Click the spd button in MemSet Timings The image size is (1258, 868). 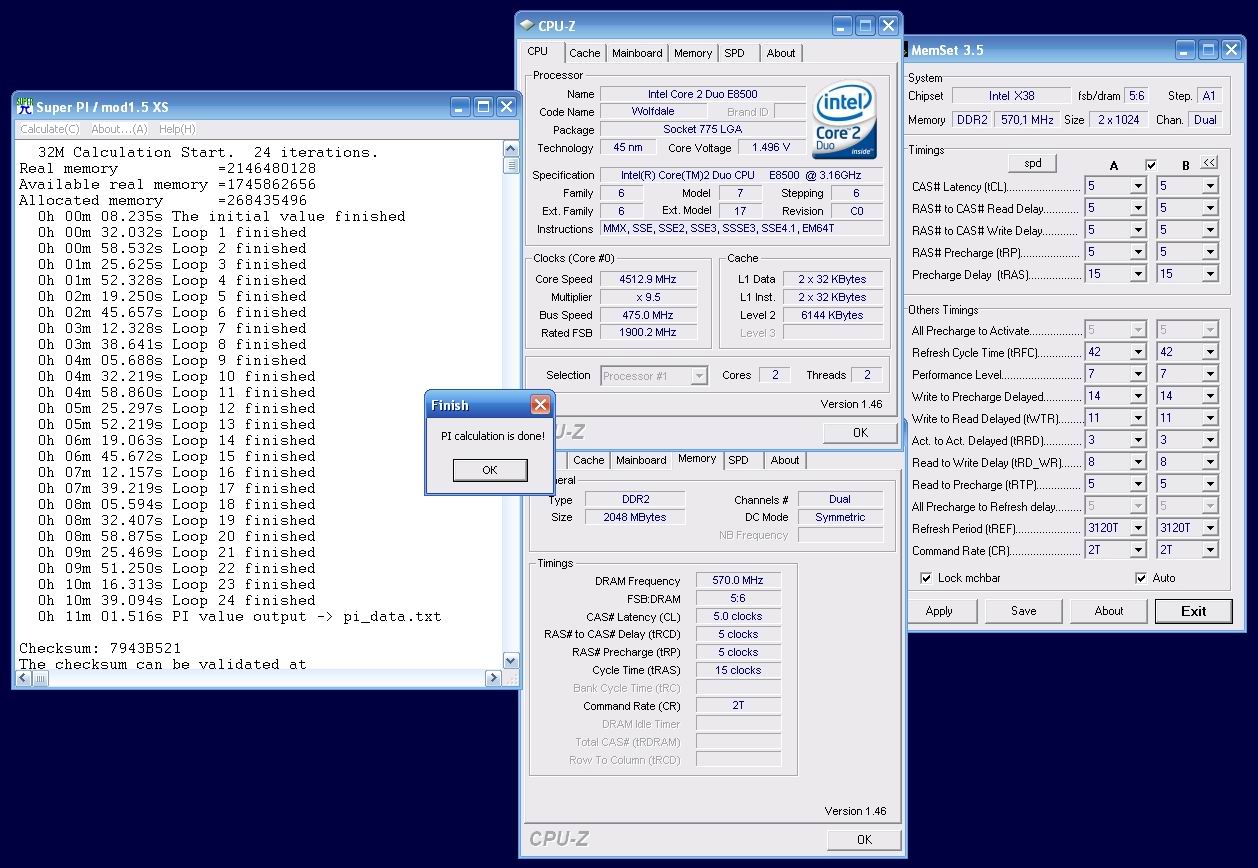(1032, 163)
